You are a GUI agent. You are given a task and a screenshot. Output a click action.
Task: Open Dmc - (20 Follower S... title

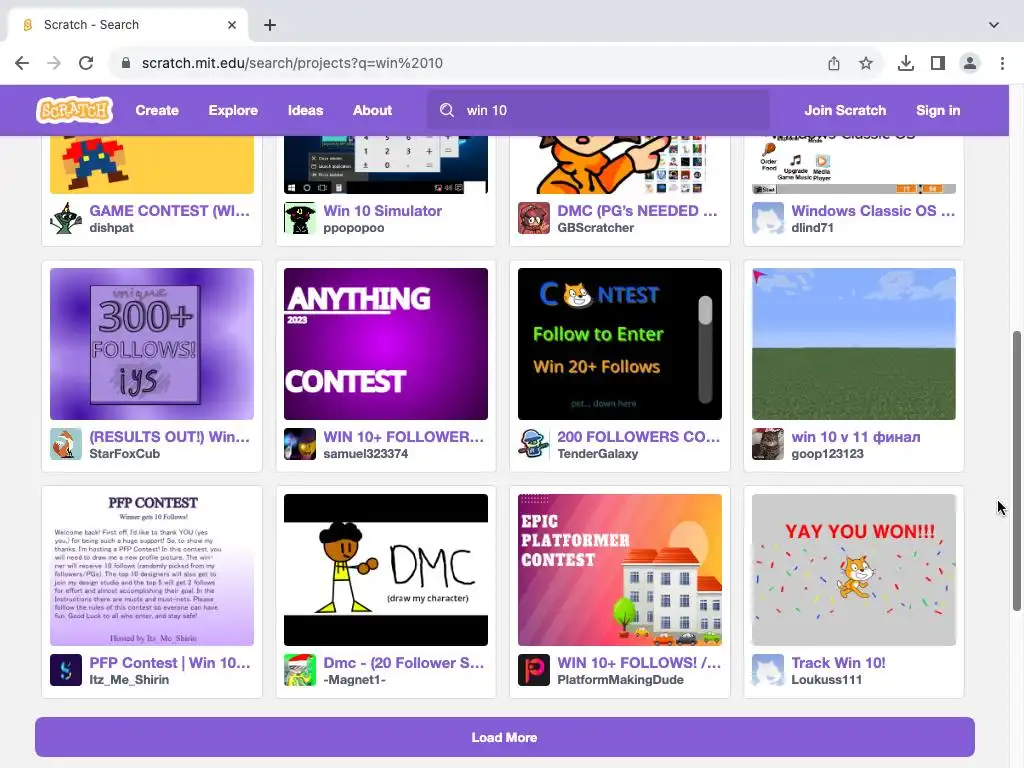pos(404,663)
